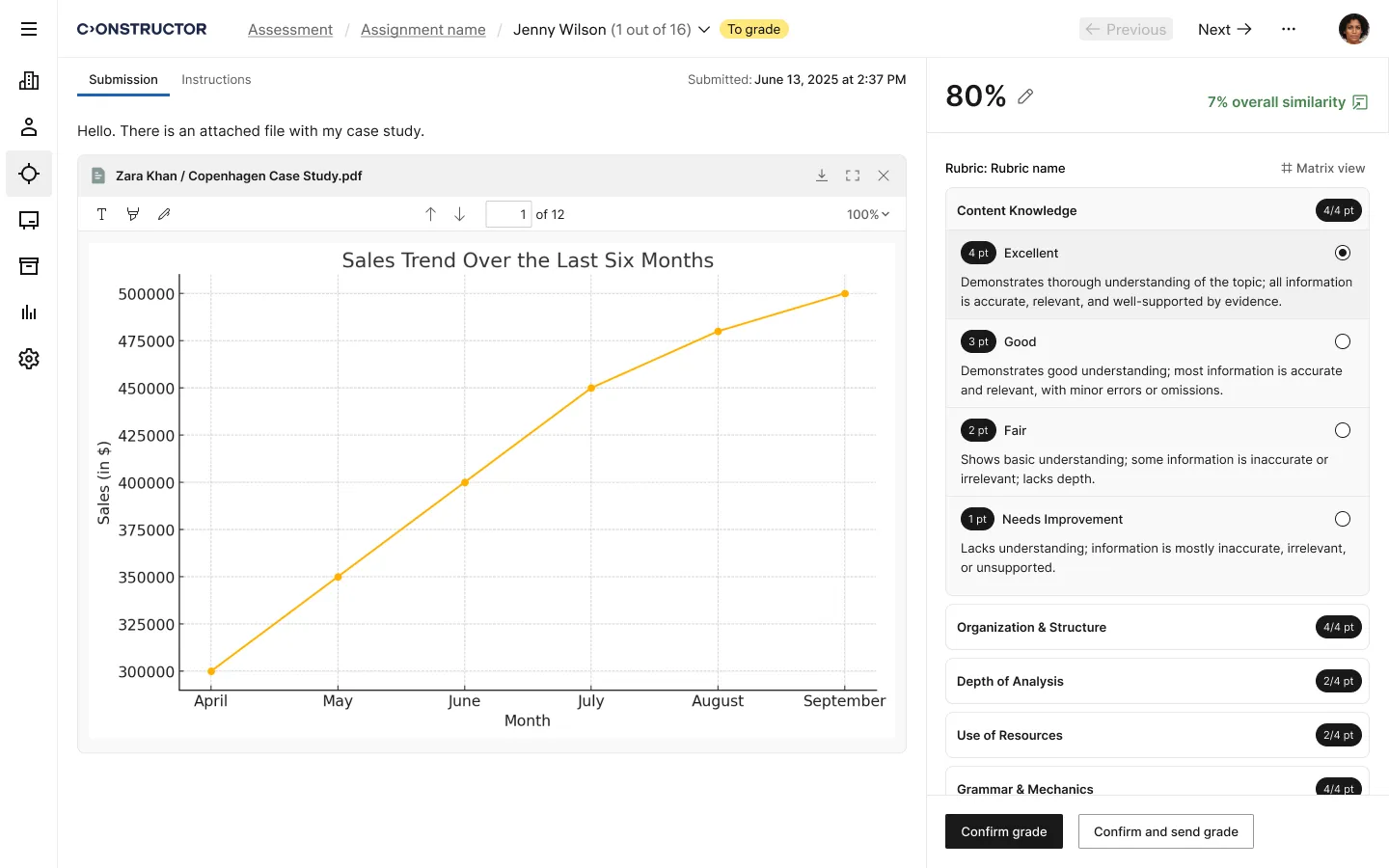Switch to the Instructions tab

coord(216,79)
